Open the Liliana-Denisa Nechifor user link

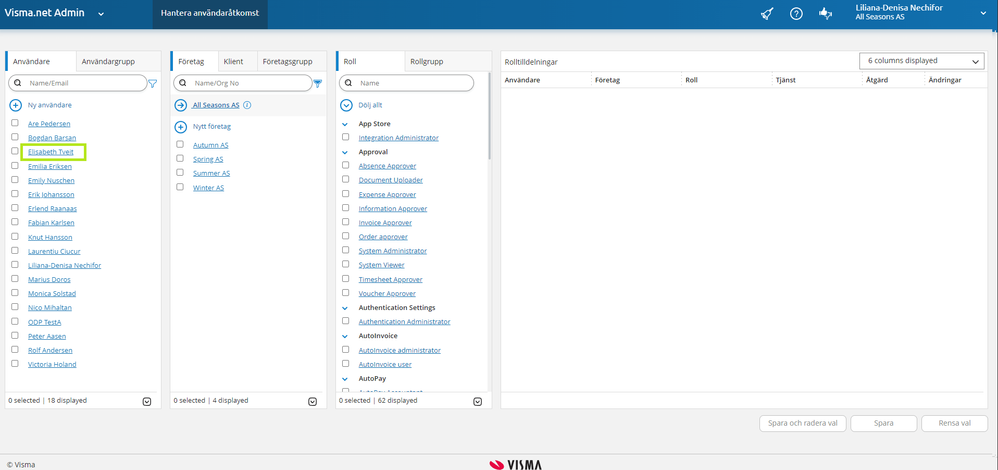pyautogui.click(x=64, y=265)
